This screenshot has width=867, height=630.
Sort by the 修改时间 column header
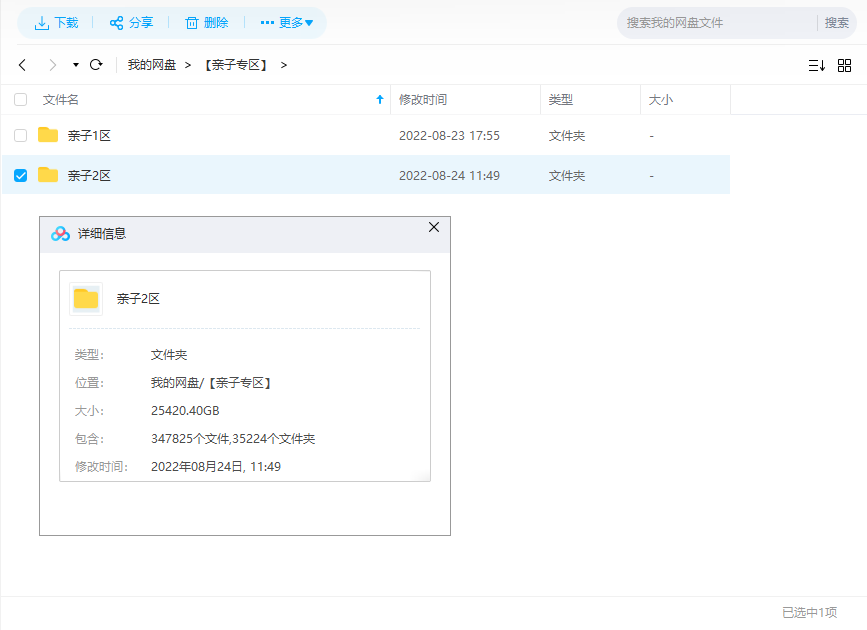(423, 100)
